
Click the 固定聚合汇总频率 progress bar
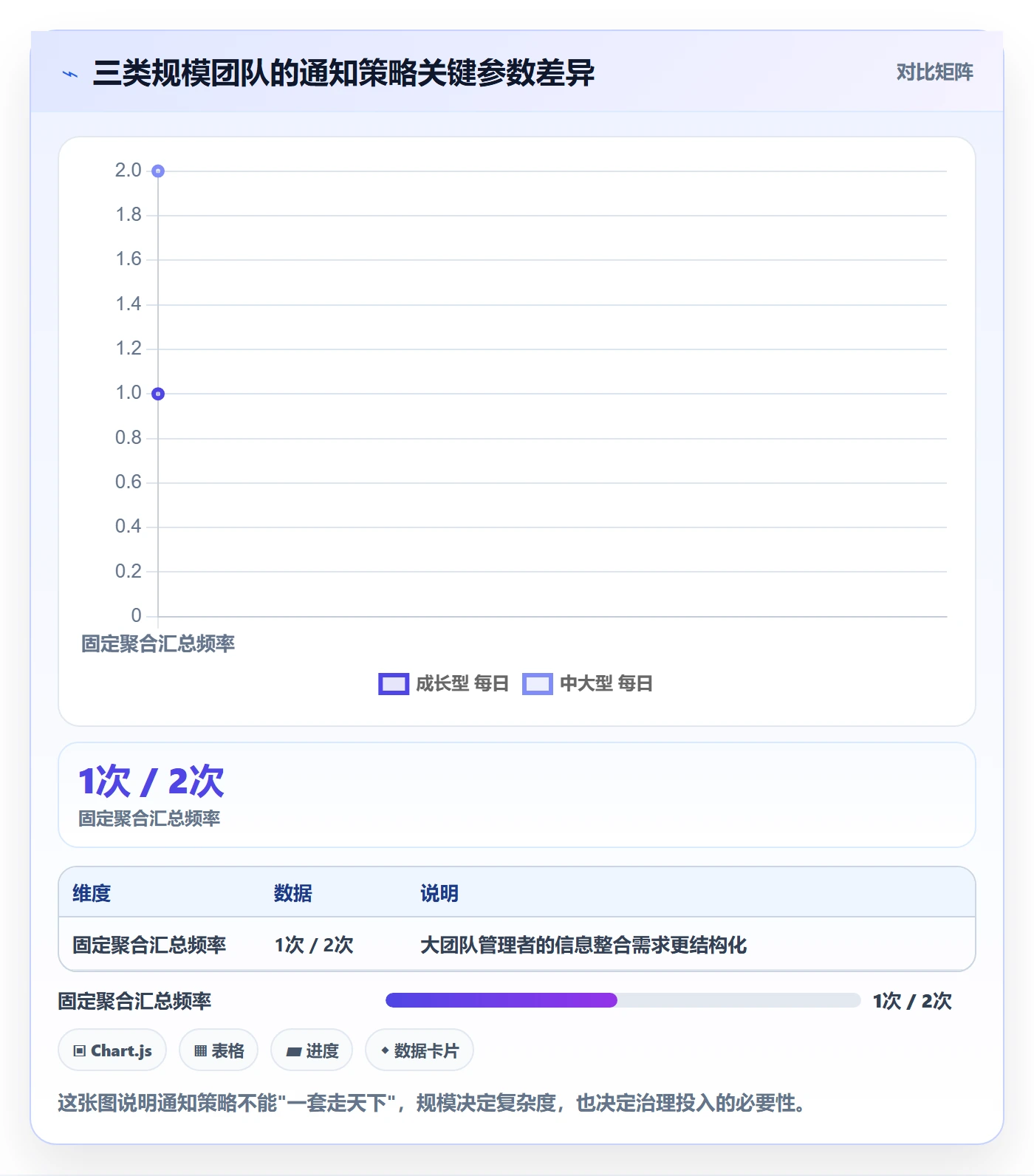point(623,1000)
